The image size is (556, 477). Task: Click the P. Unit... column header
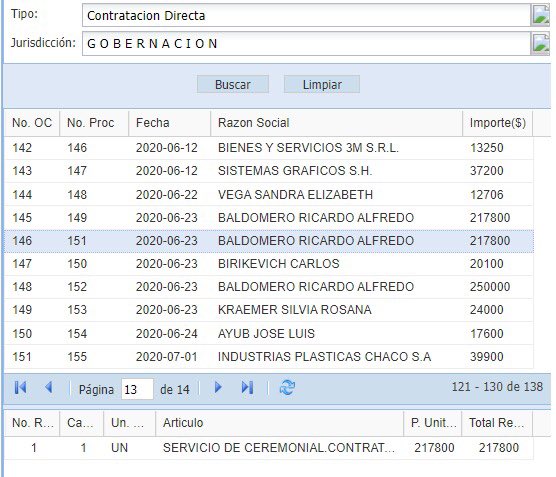433,423
